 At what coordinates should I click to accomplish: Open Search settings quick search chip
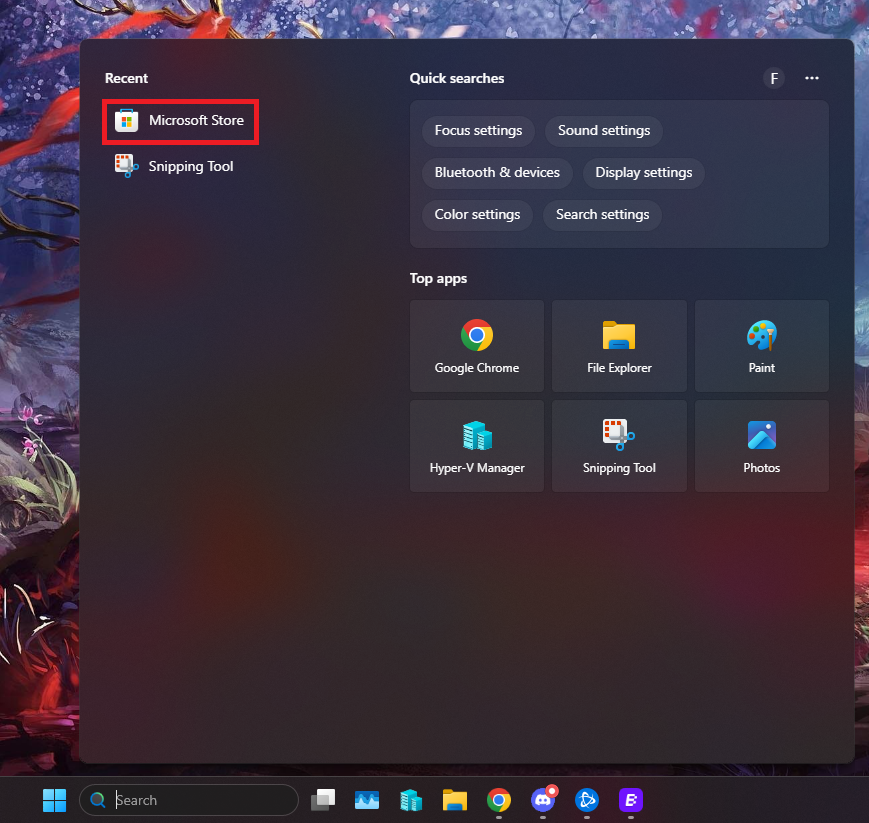[x=602, y=215]
